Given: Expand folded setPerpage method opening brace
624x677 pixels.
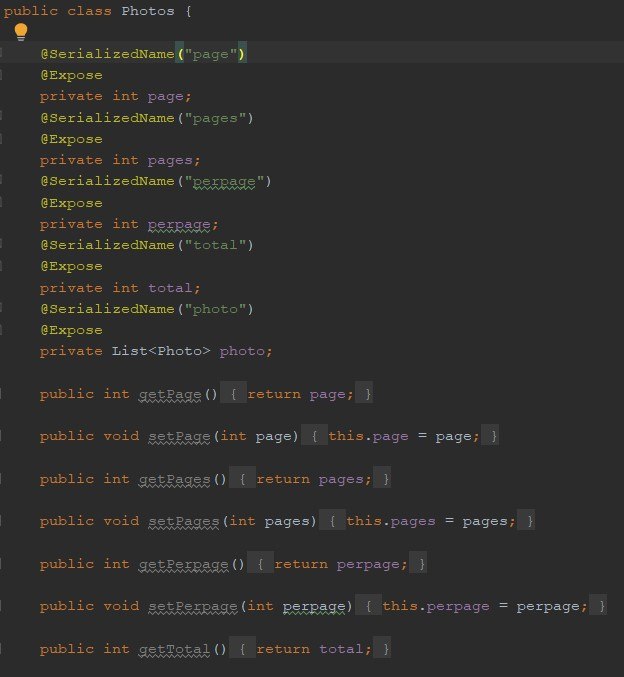Looking at the screenshot, I should [x=368, y=605].
